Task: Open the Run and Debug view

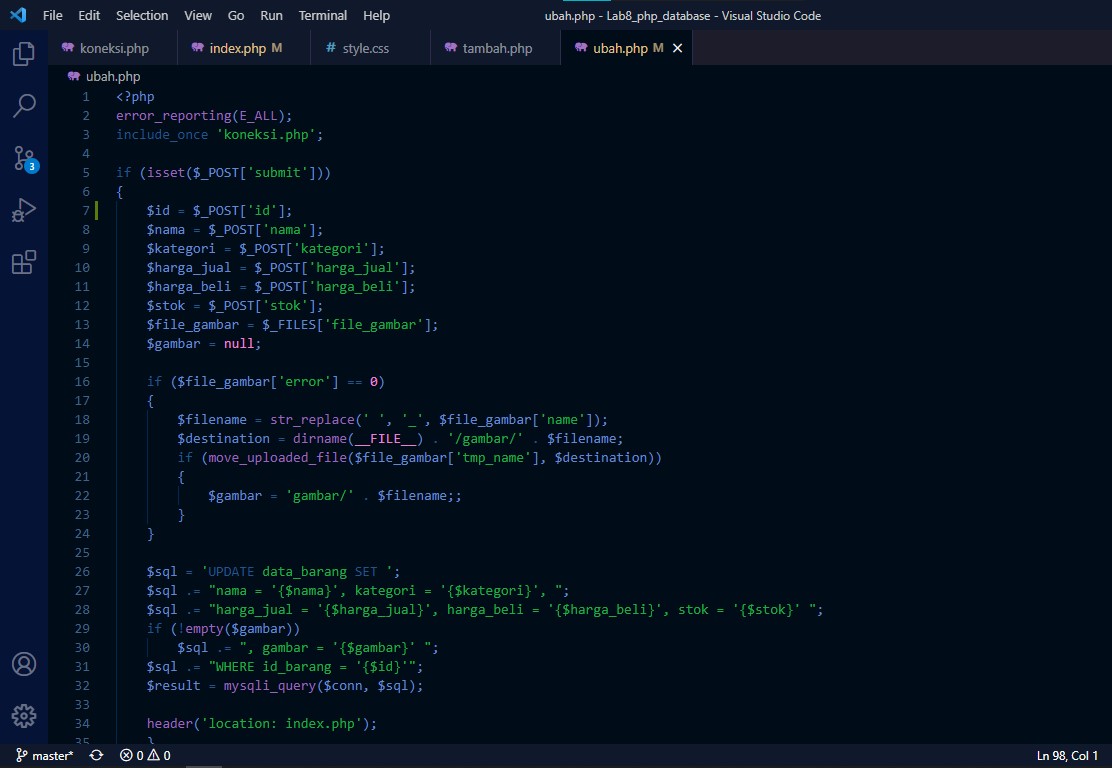Action: 23,209
